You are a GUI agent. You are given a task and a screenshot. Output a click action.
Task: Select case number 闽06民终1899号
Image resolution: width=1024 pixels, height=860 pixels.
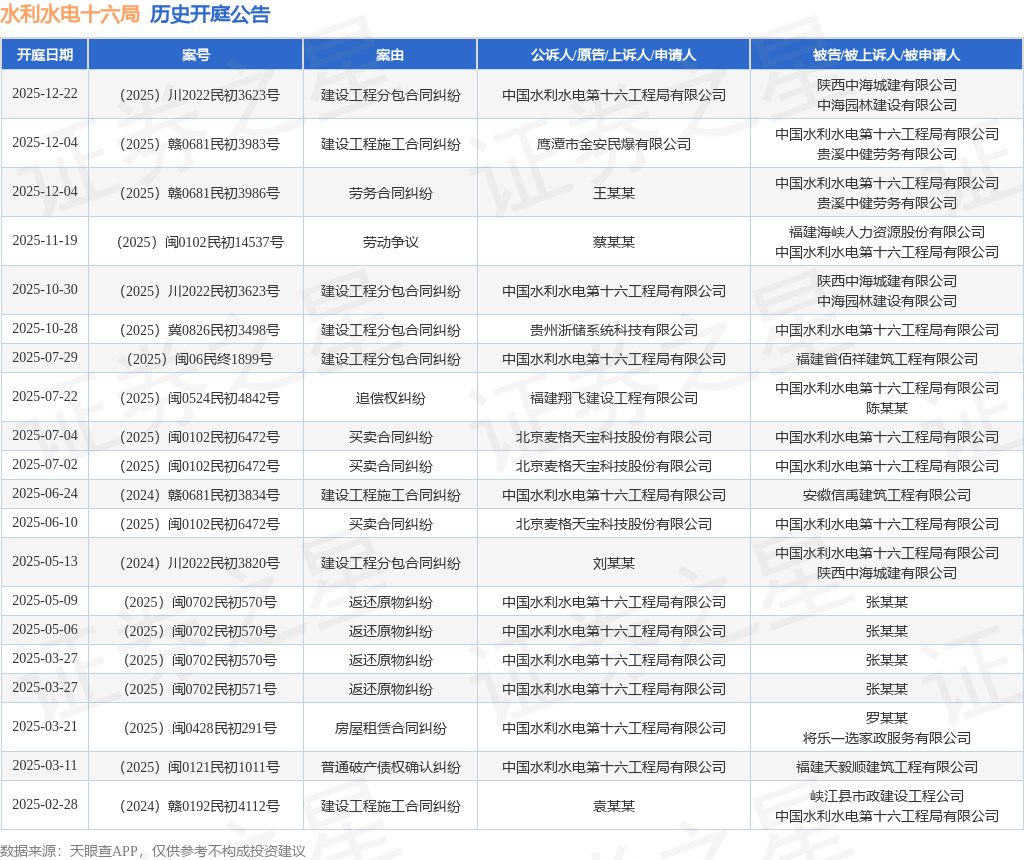[x=200, y=359]
